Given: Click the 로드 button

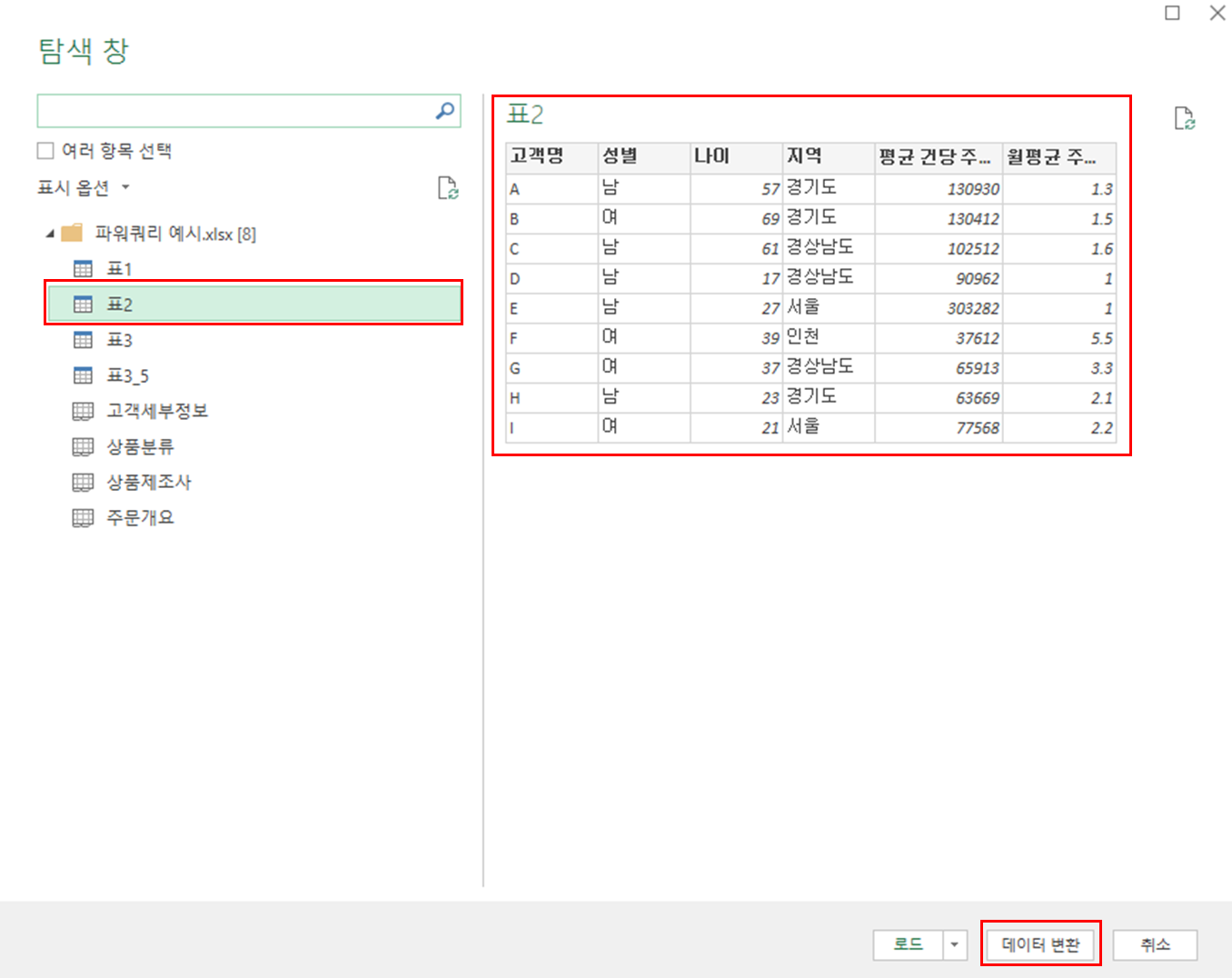Looking at the screenshot, I should click(x=909, y=945).
